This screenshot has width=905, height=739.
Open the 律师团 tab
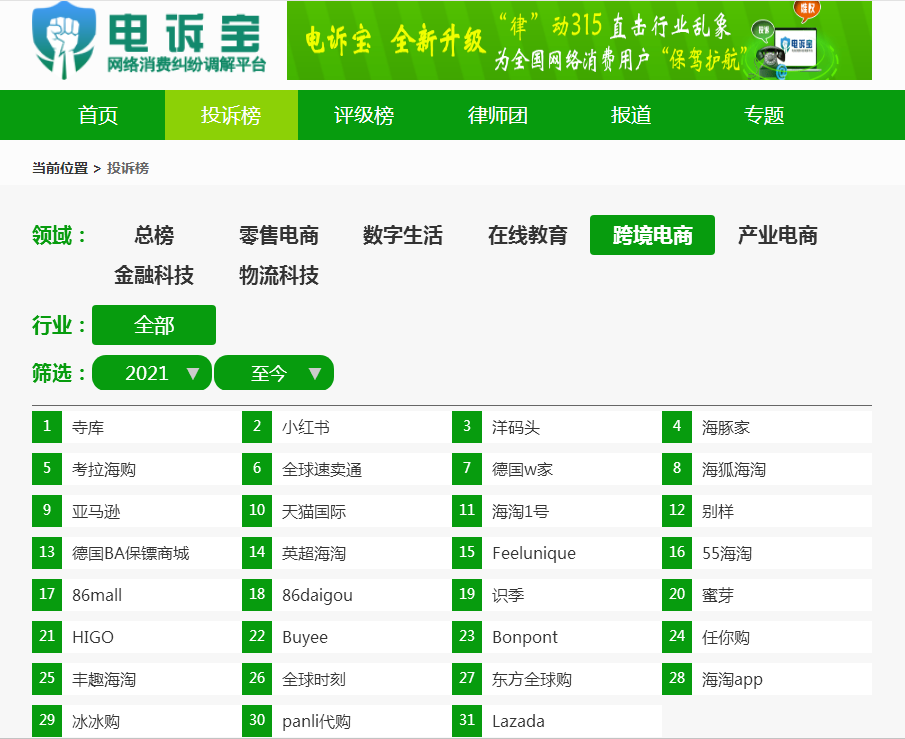pos(498,115)
